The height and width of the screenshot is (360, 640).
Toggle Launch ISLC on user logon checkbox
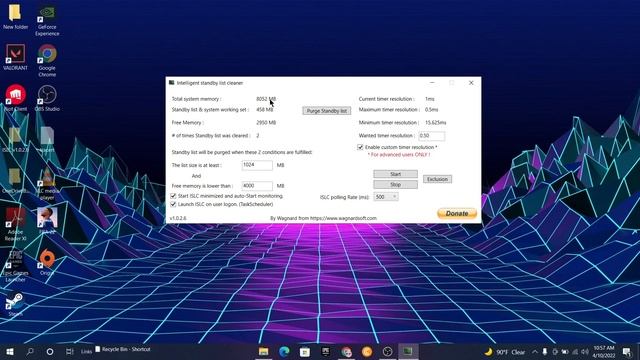coord(173,204)
